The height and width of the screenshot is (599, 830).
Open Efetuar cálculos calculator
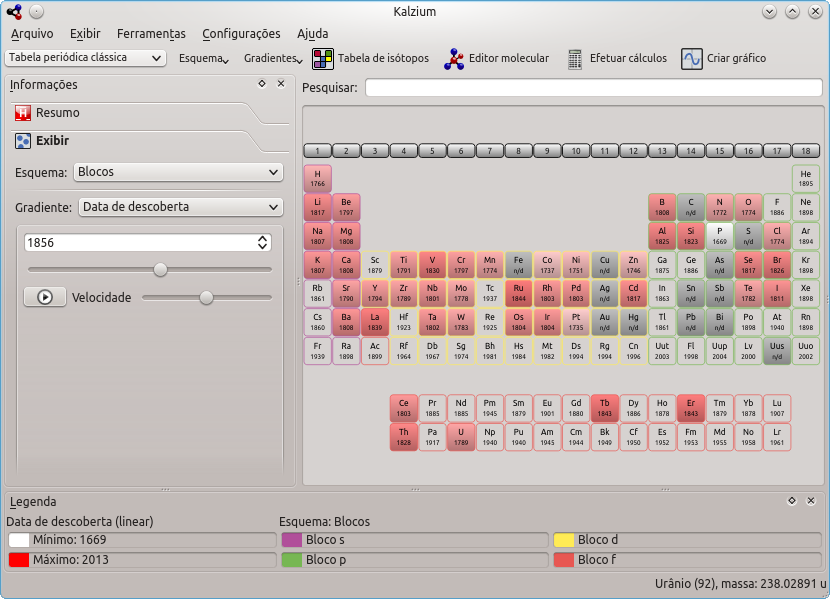pos(617,59)
